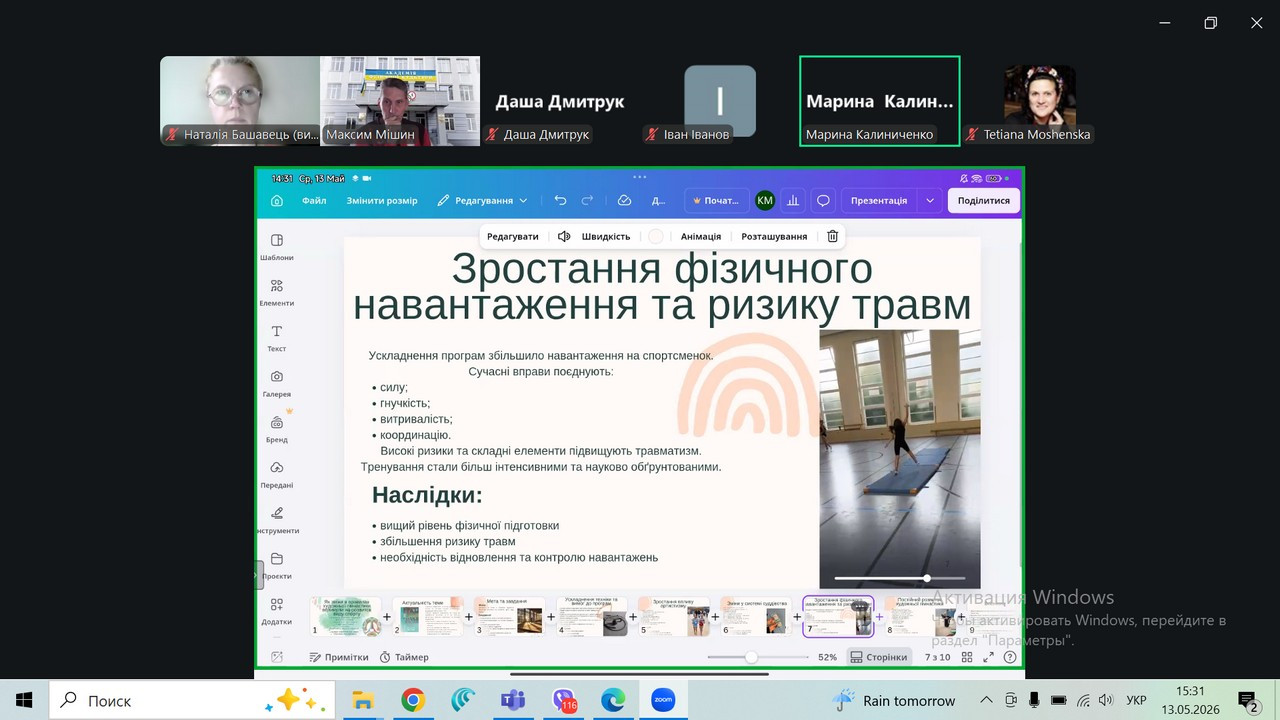
Task: Check the cloud save status icon
Action: coord(624,200)
